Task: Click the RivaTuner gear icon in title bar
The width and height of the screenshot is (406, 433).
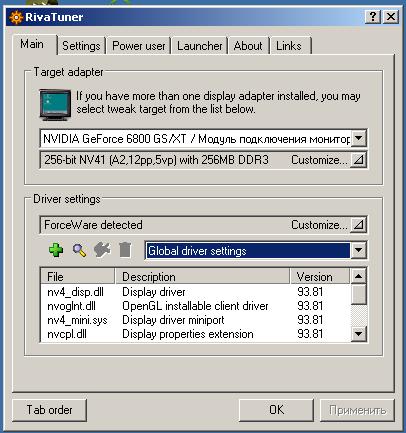Action: pyautogui.click(x=16, y=17)
